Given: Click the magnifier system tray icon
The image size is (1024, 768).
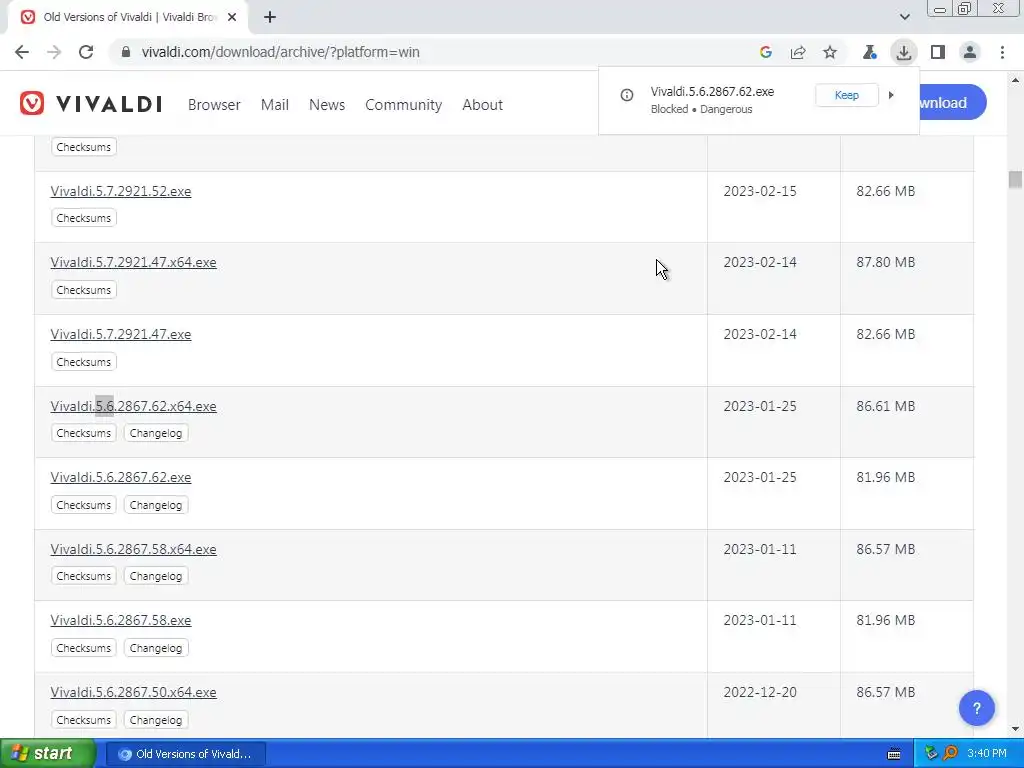Looking at the screenshot, I should coord(950,753).
